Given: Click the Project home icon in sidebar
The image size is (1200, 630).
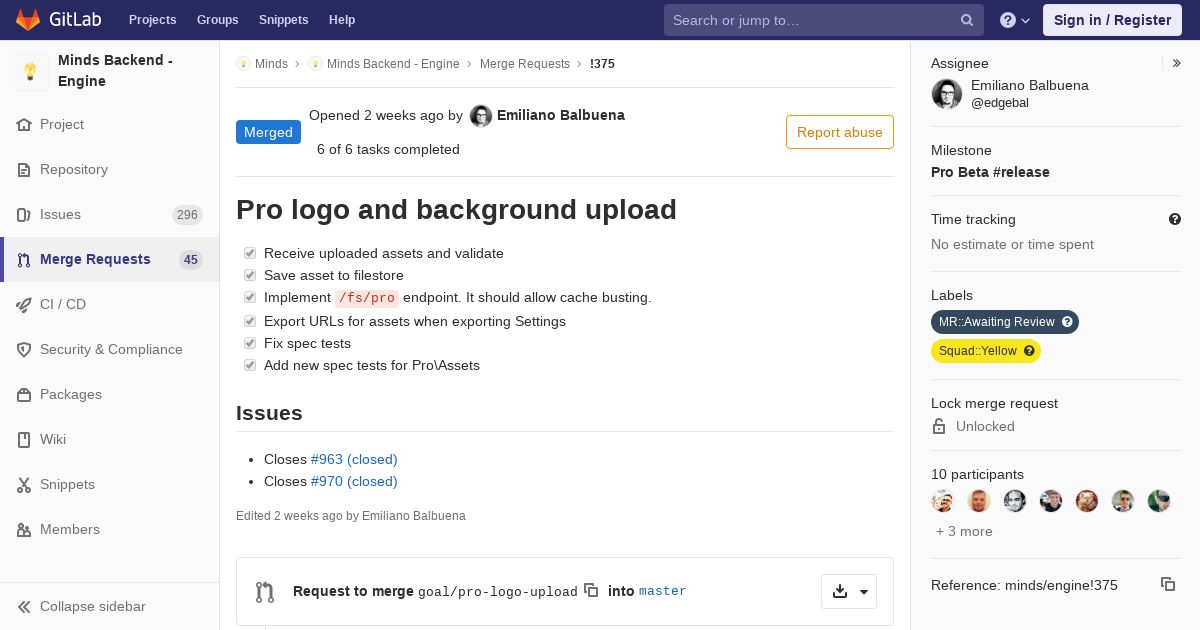Looking at the screenshot, I should pos(24,125).
